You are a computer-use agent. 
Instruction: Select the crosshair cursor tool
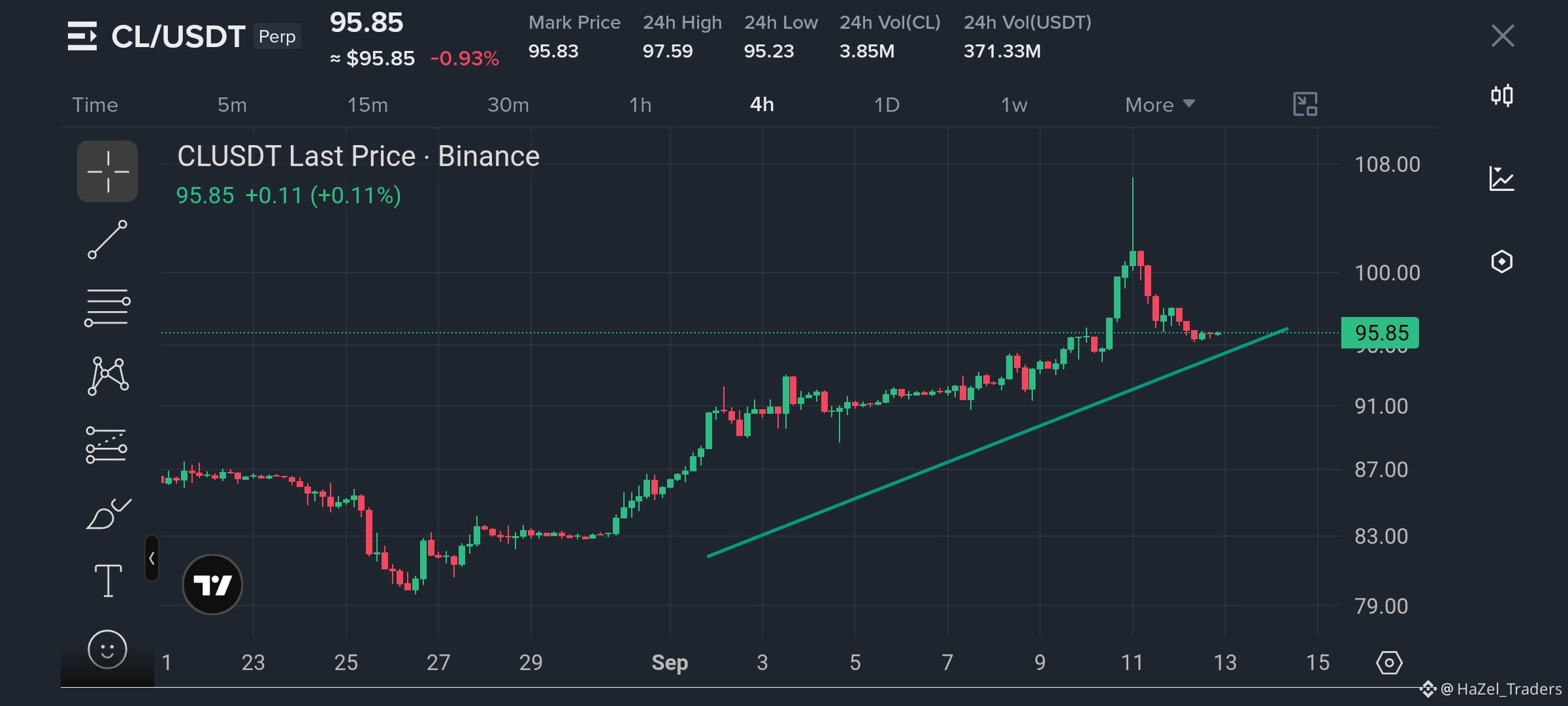click(107, 171)
